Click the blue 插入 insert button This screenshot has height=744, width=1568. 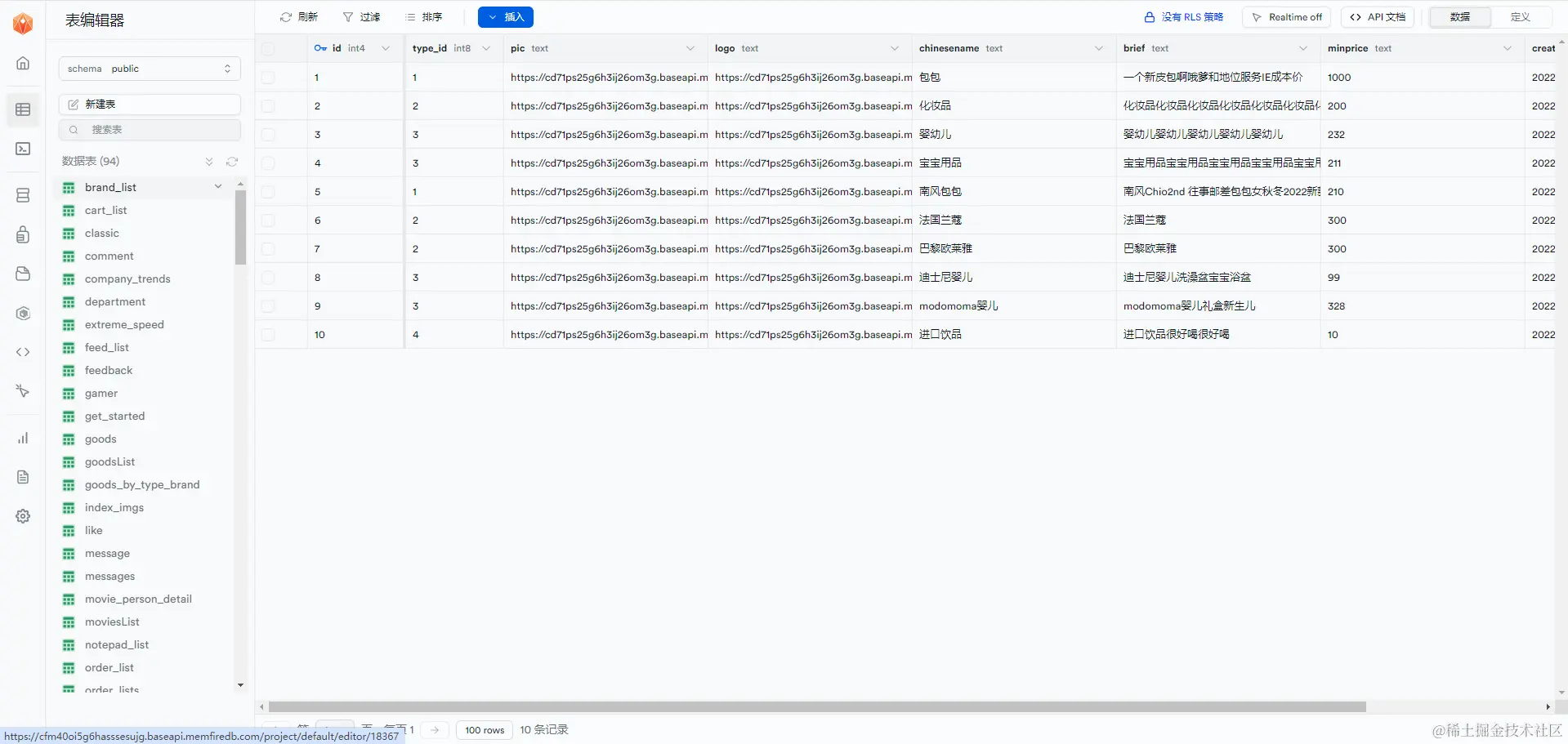click(506, 17)
